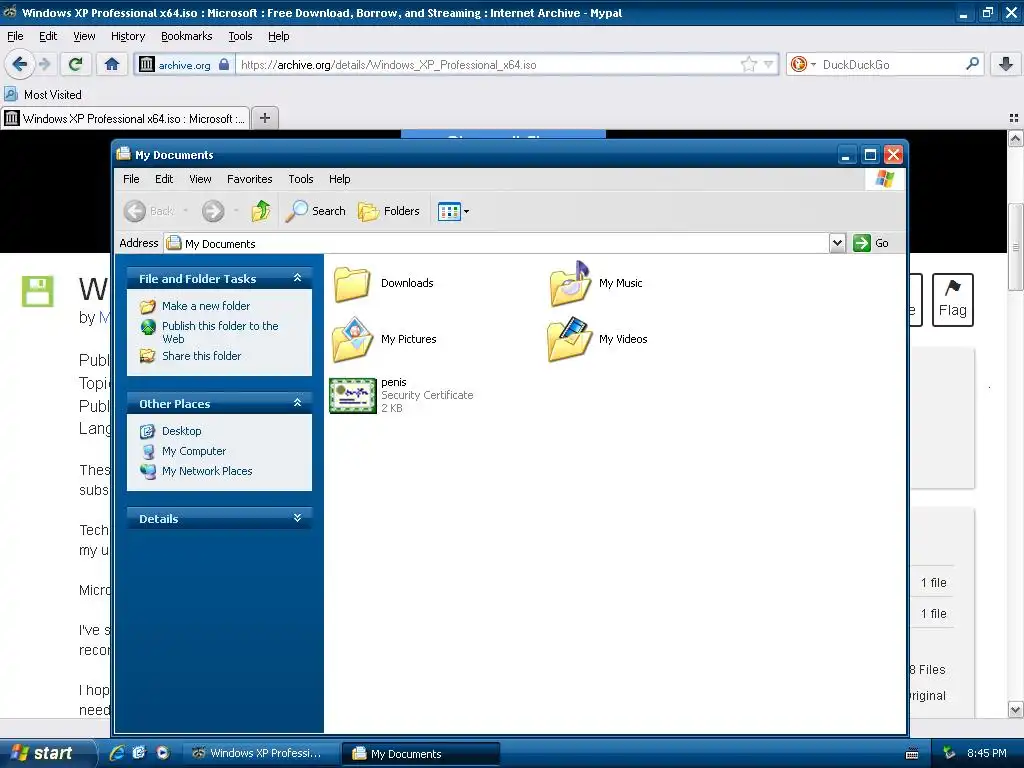Open Explorer's View menu
Image resolution: width=1024 pixels, height=768 pixels.
200,179
